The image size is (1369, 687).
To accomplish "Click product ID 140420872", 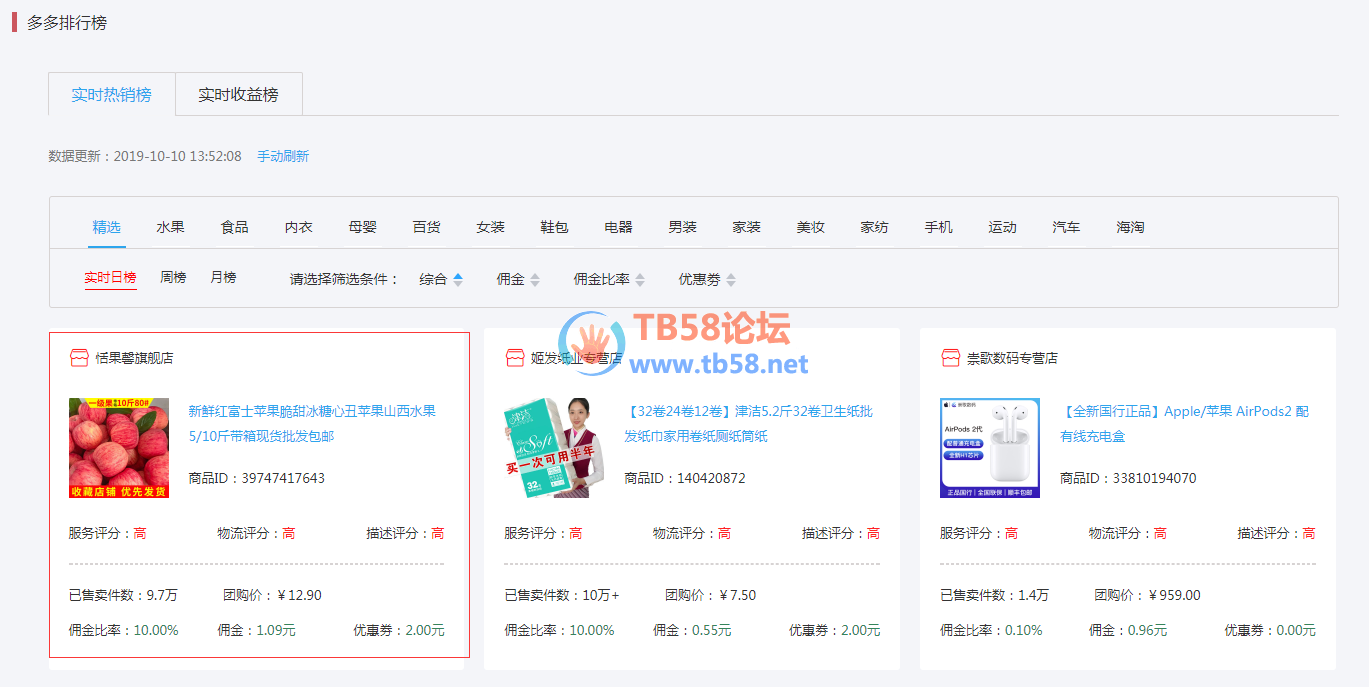I will coord(711,479).
